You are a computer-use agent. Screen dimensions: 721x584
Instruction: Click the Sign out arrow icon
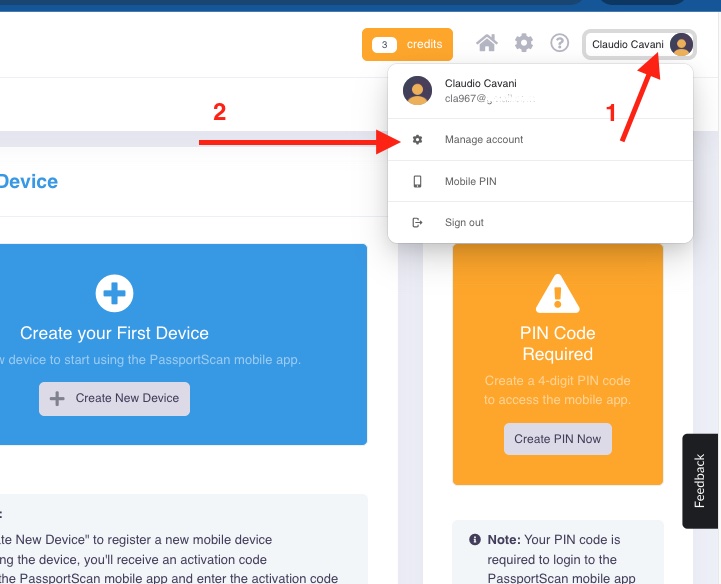click(x=418, y=223)
